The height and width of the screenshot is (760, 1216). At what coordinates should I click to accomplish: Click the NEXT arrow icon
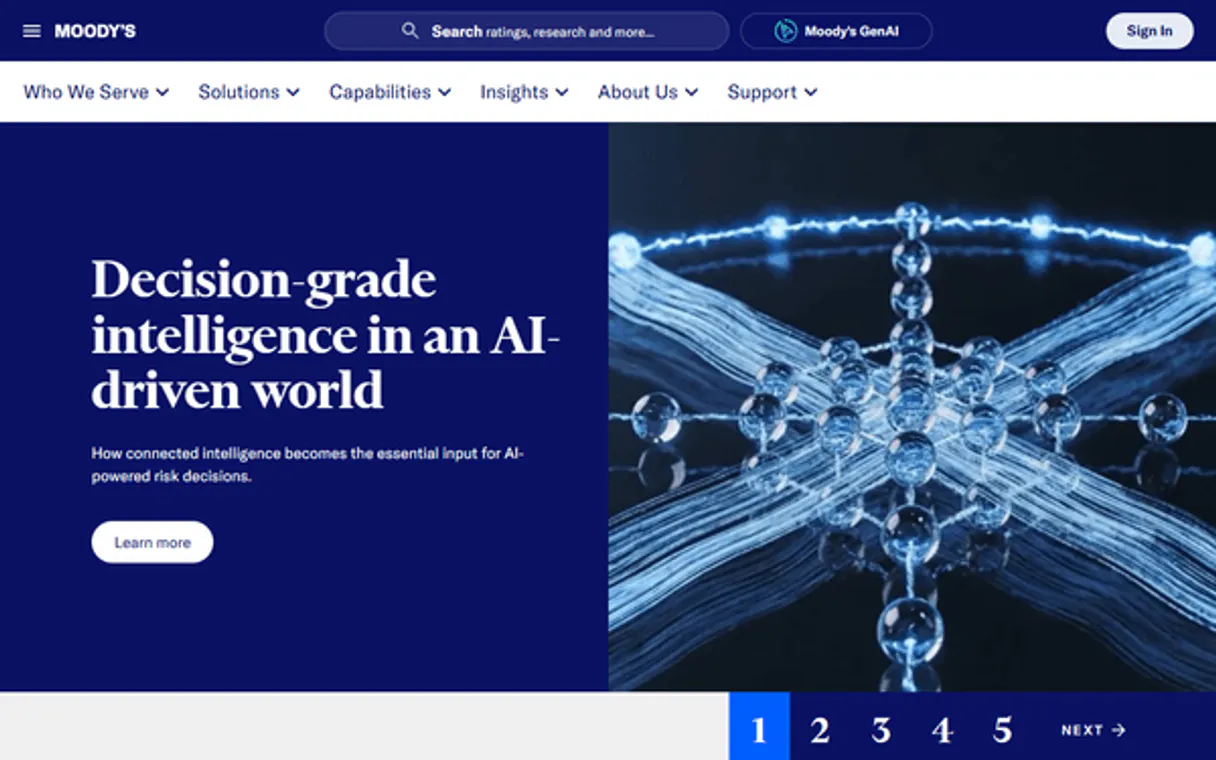point(1119,730)
